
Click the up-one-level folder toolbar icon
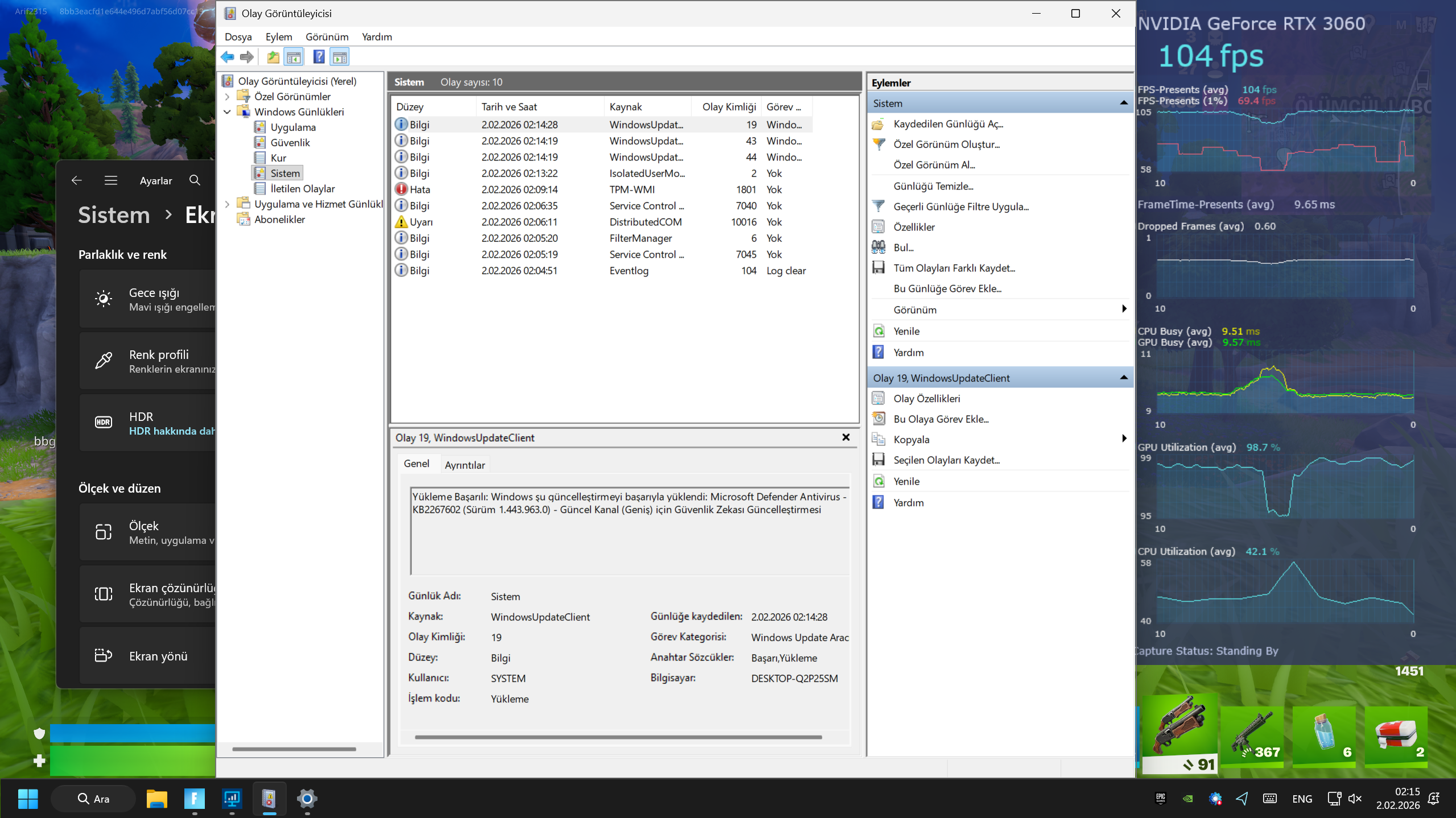273,57
